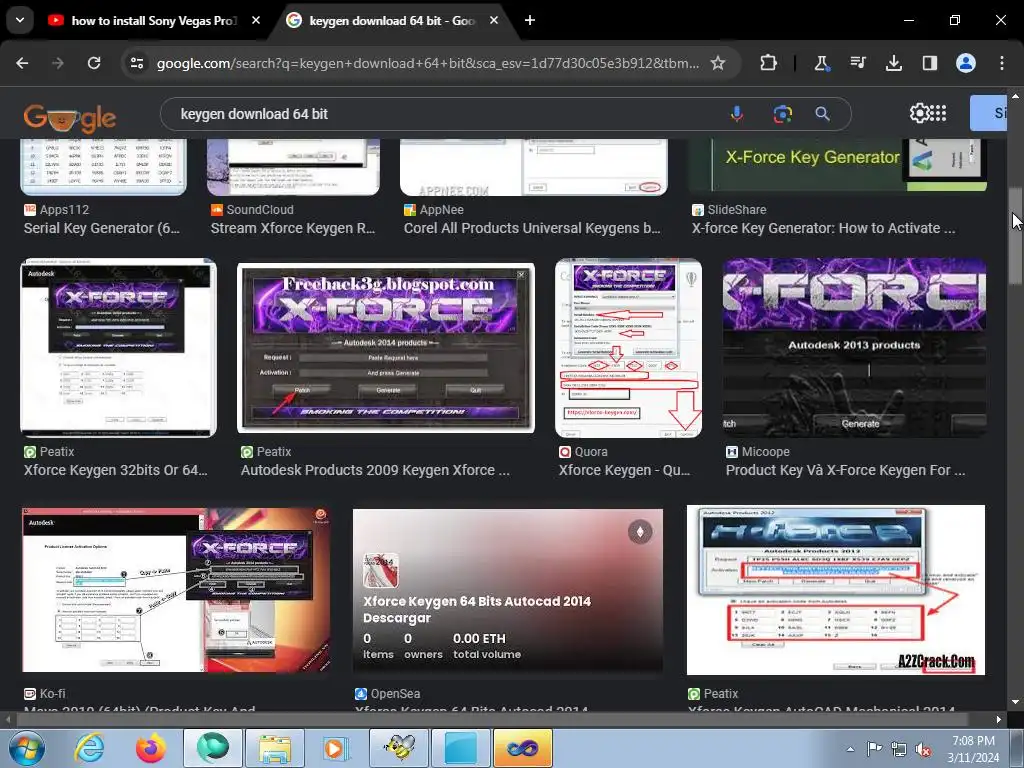Click Xforce Keygen - Quora title
The height and width of the screenshot is (768, 1024).
tap(624, 470)
